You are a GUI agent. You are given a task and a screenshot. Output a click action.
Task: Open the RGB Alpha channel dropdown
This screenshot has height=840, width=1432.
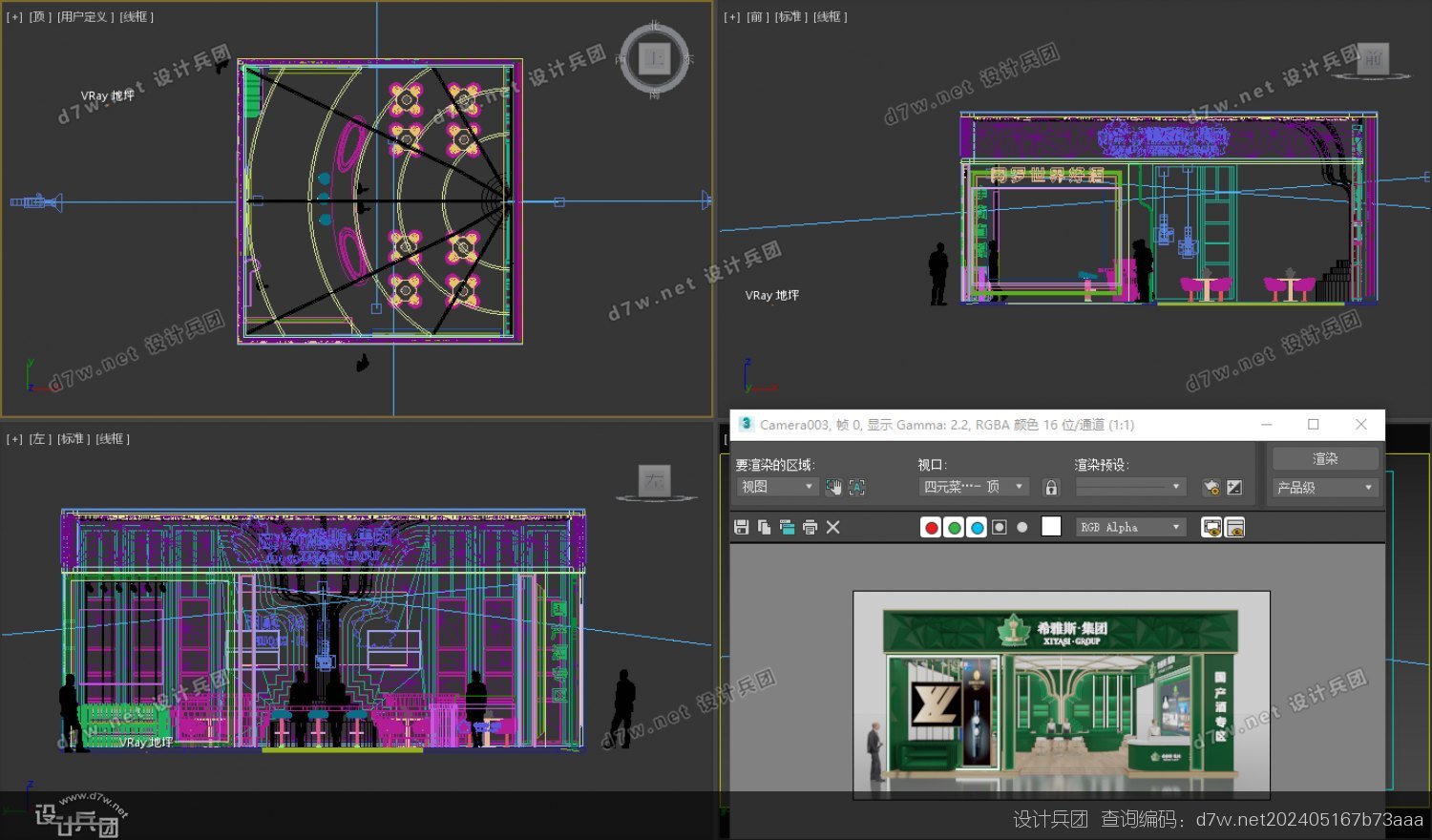click(x=1130, y=527)
